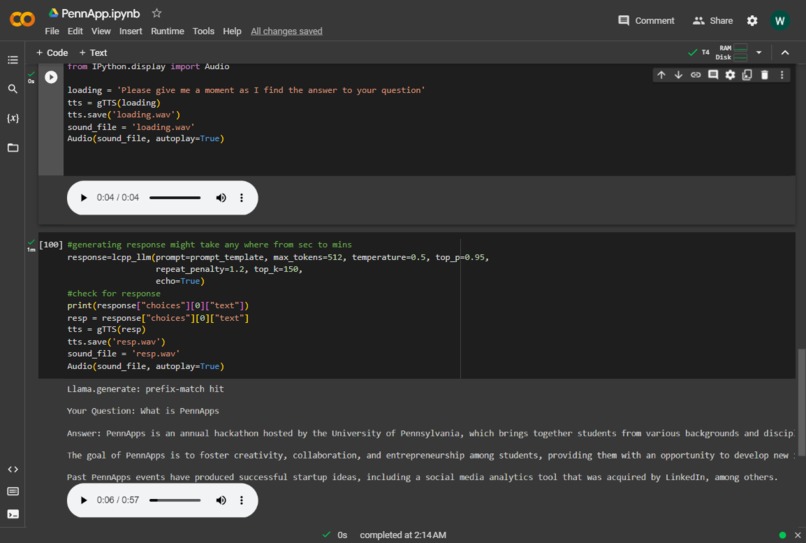Click cell [100] execution count
The image size is (806, 543).
(51, 245)
